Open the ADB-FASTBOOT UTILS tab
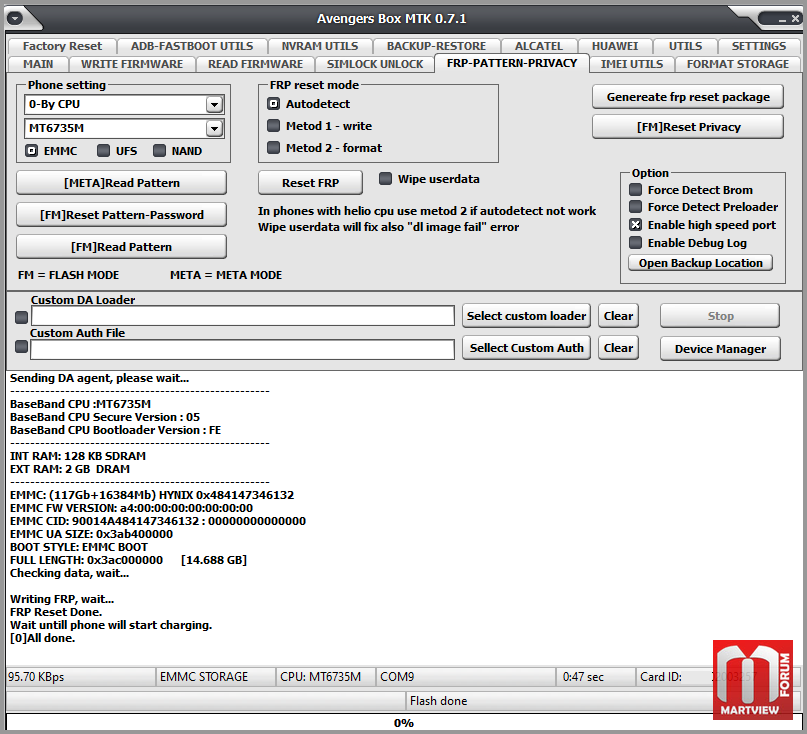807x734 pixels. 192,46
